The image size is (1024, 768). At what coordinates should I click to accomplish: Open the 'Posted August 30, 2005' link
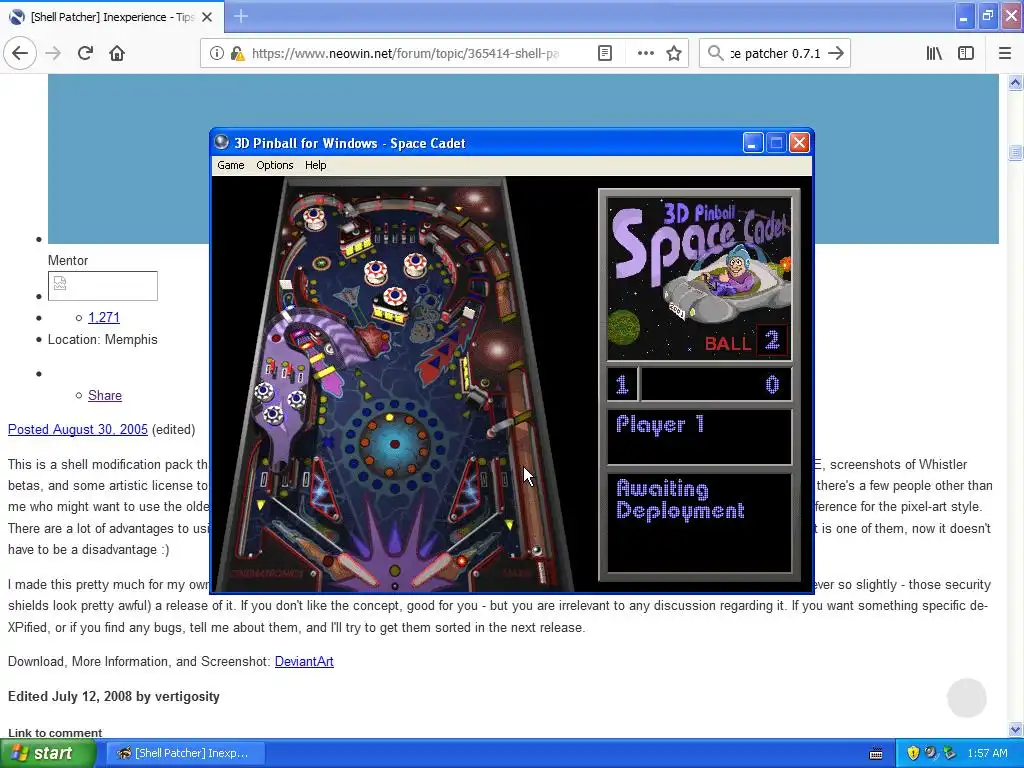[x=78, y=429]
